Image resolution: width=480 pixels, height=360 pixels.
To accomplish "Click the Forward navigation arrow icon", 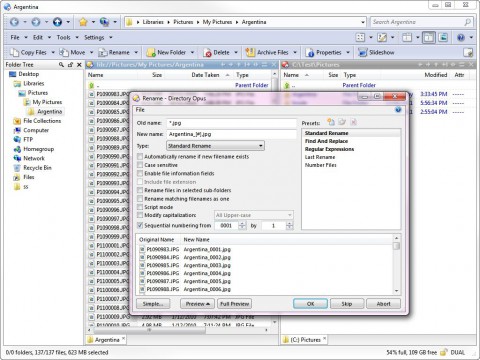I will pyautogui.click(x=36, y=22).
